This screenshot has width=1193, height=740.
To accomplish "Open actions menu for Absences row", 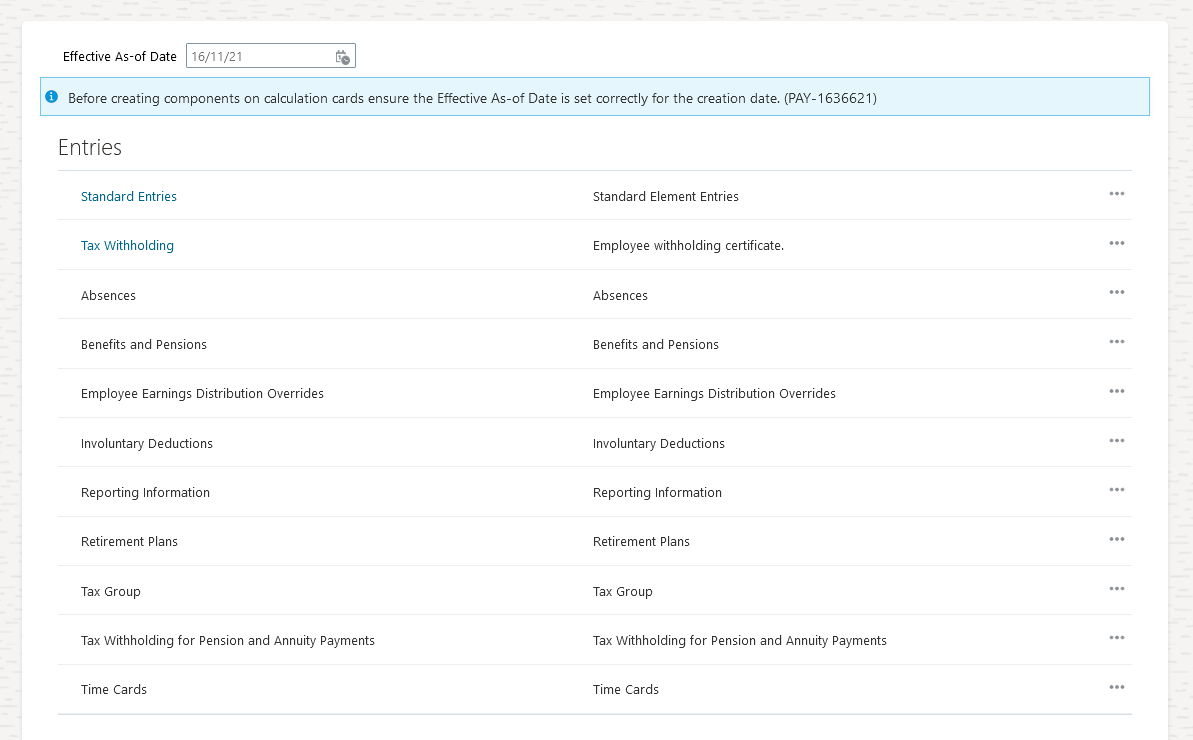I will (x=1117, y=292).
